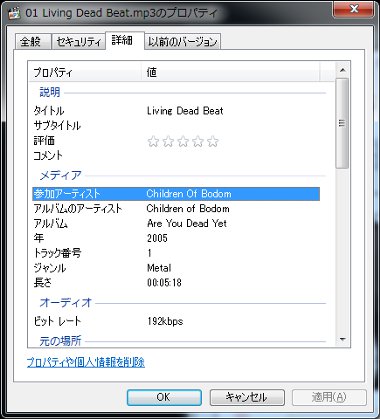Switch to the 全般 tab
This screenshot has height=419, width=380.
(32, 42)
